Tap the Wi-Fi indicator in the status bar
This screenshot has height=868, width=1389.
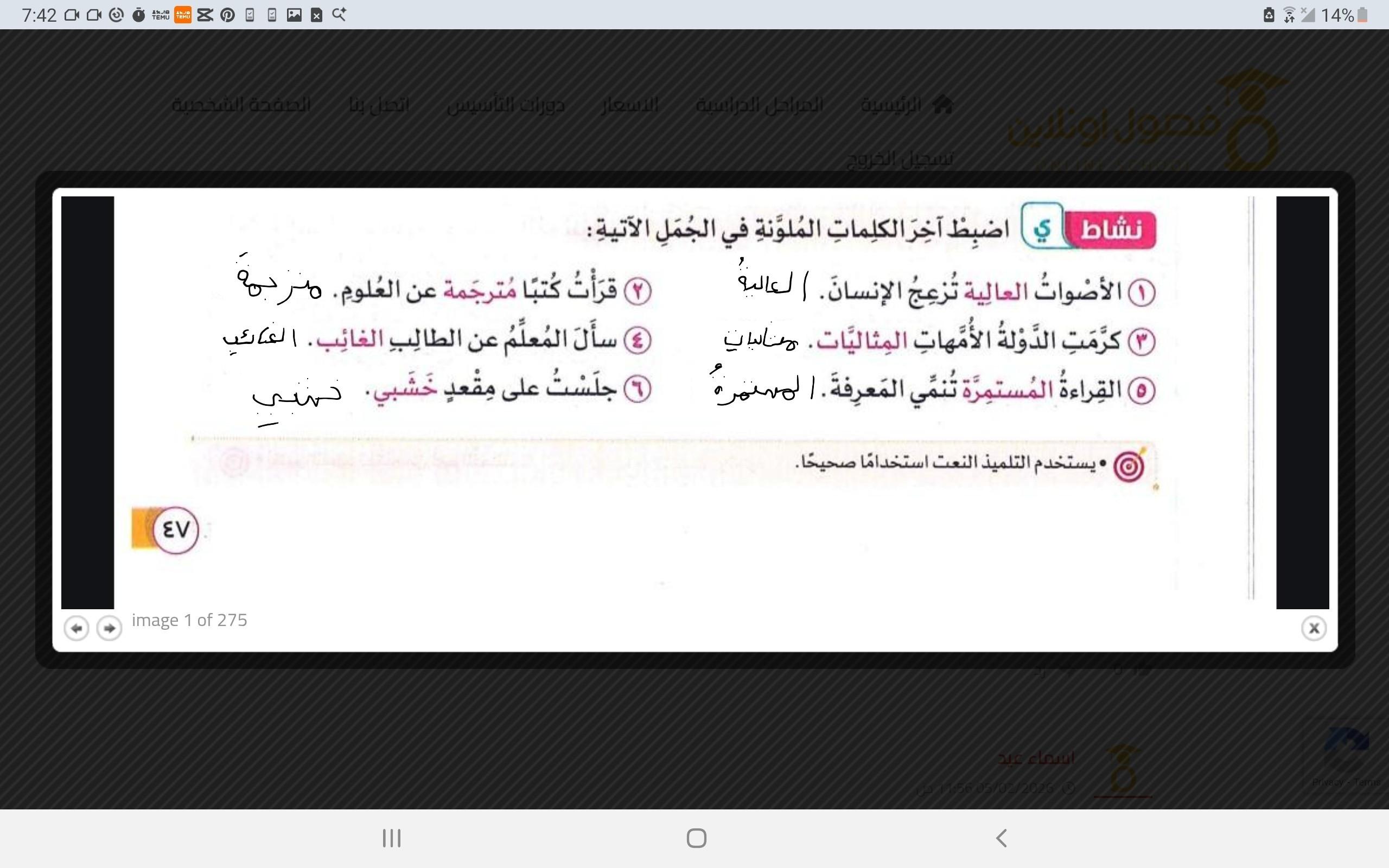(x=1289, y=15)
